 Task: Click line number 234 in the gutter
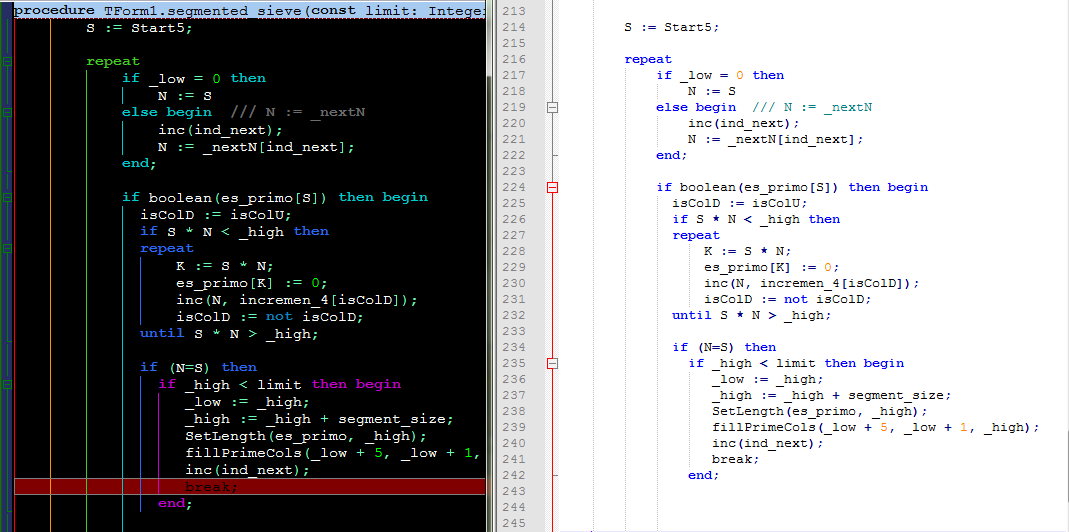pyautogui.click(x=513, y=347)
